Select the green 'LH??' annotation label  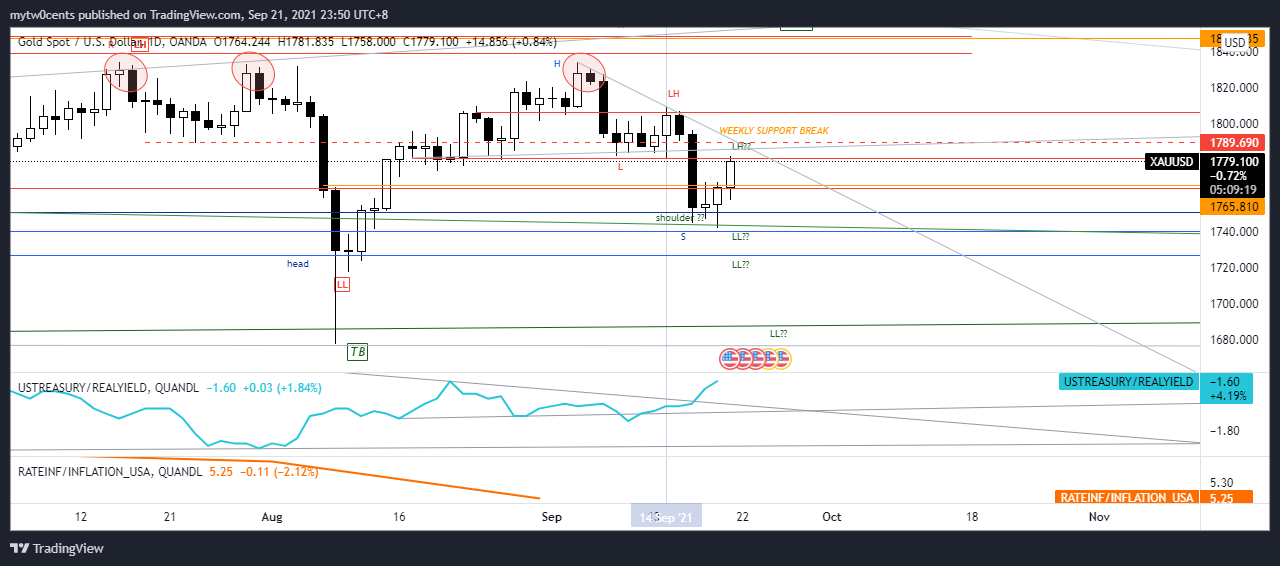coord(741,147)
